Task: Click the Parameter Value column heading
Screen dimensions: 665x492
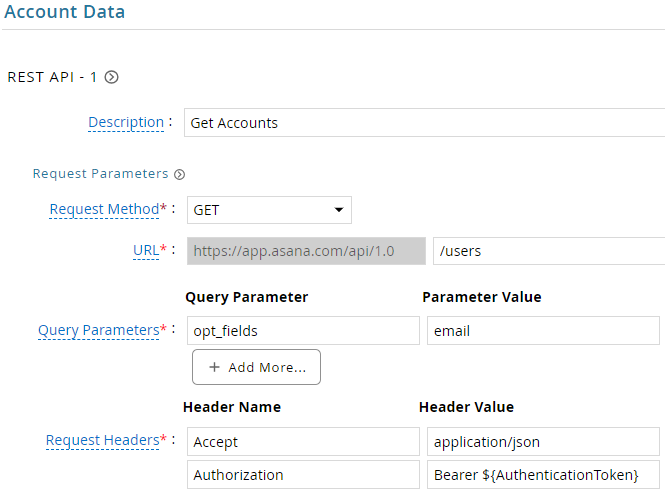Action: tap(482, 297)
